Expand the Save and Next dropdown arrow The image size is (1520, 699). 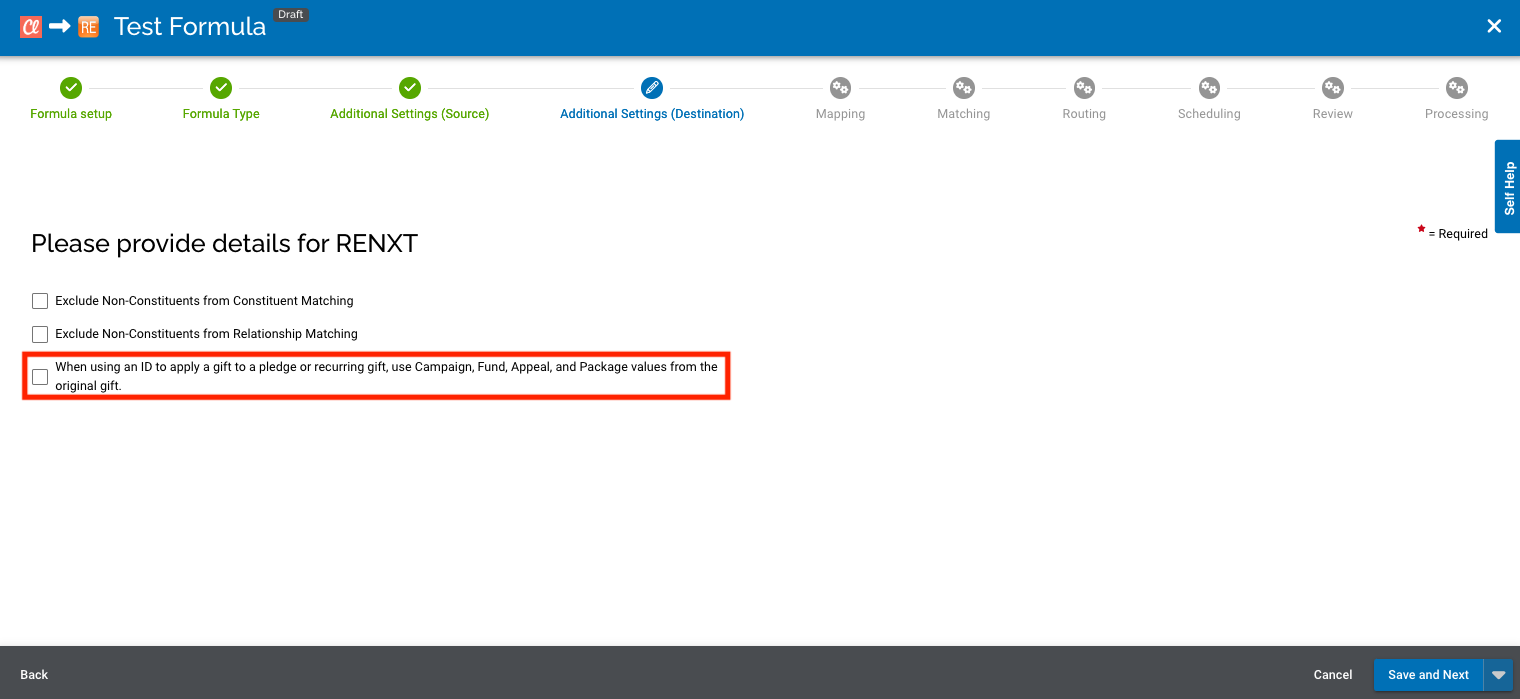tap(1499, 675)
